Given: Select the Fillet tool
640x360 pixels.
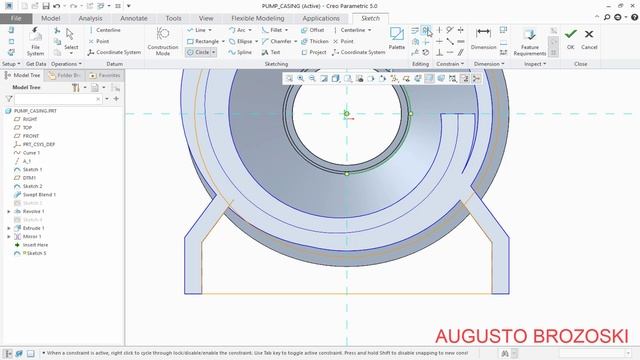Looking at the screenshot, I should coord(272,30).
